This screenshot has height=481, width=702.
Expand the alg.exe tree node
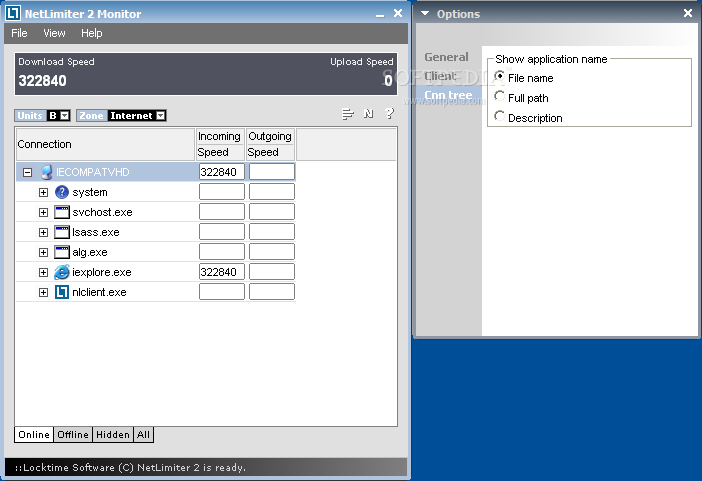click(x=43, y=252)
